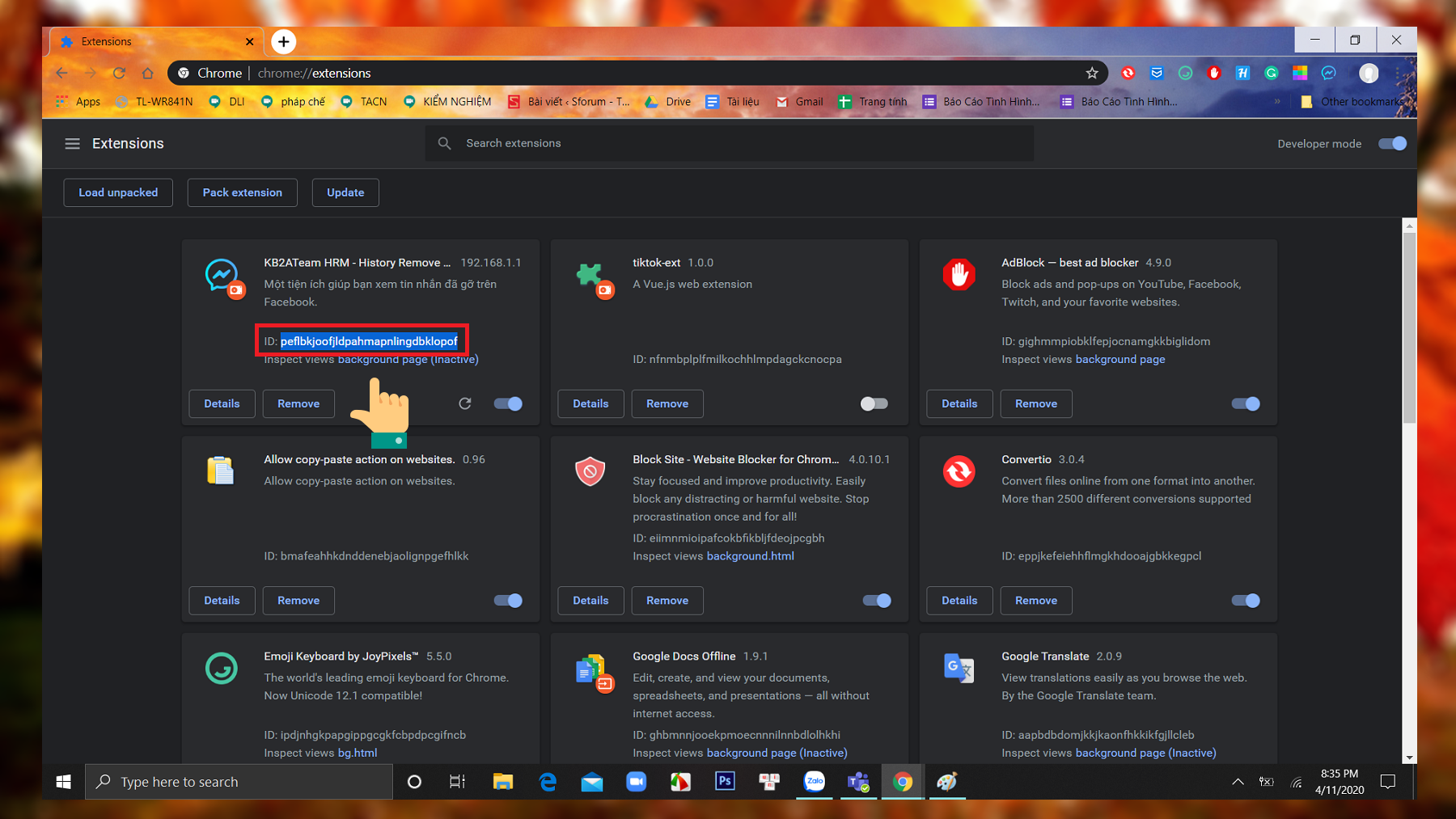Open the Extensions hamburger menu

coord(72,144)
